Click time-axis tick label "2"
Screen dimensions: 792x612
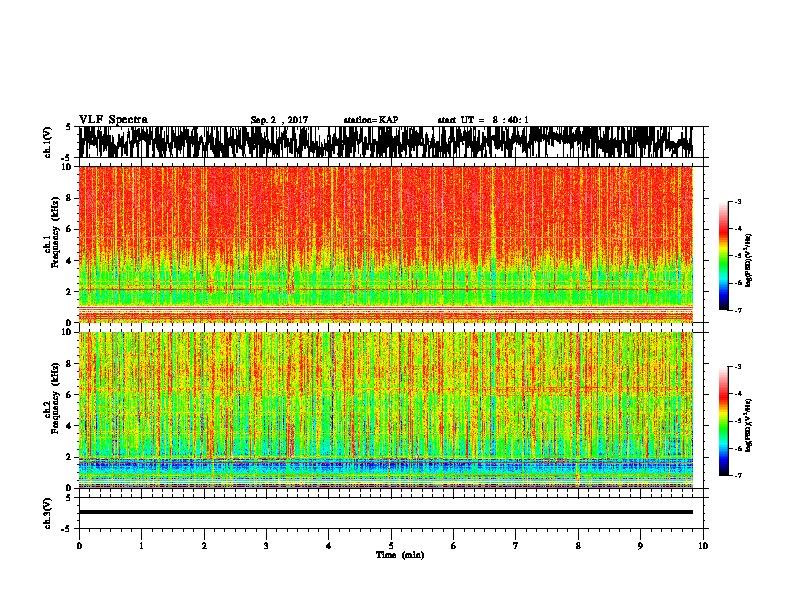pyautogui.click(x=204, y=546)
